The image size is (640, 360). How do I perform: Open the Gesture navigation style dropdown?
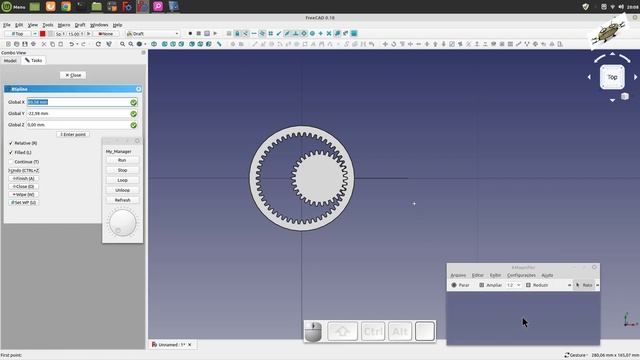point(576,355)
